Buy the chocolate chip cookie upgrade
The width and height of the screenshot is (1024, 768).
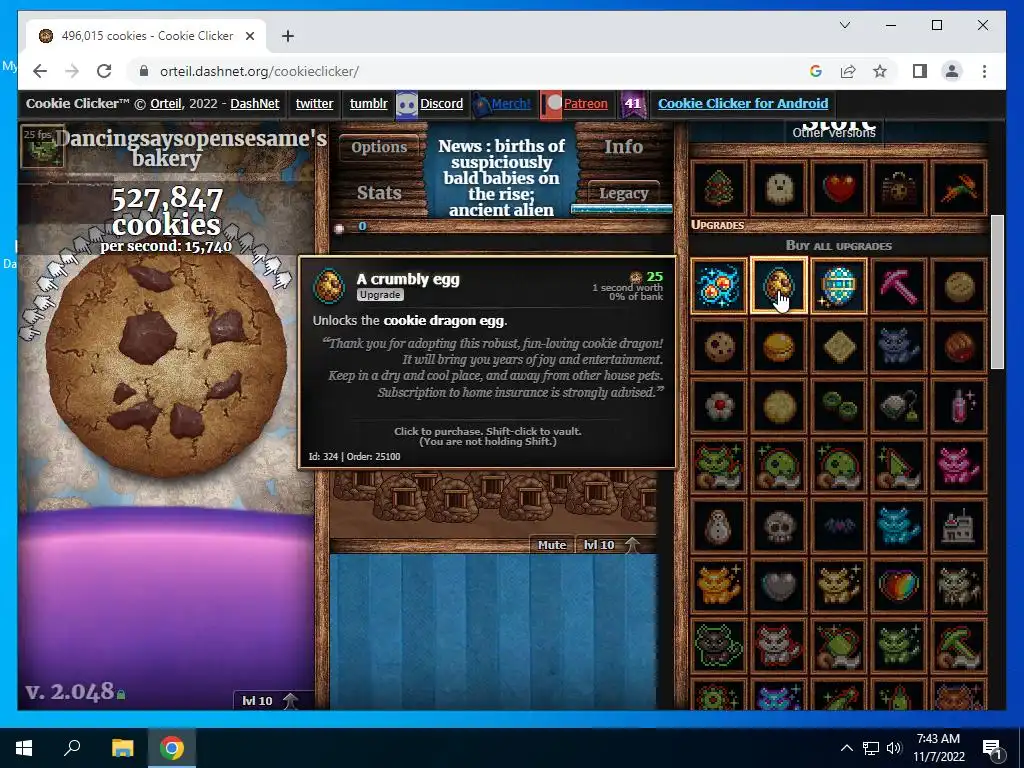click(x=718, y=345)
